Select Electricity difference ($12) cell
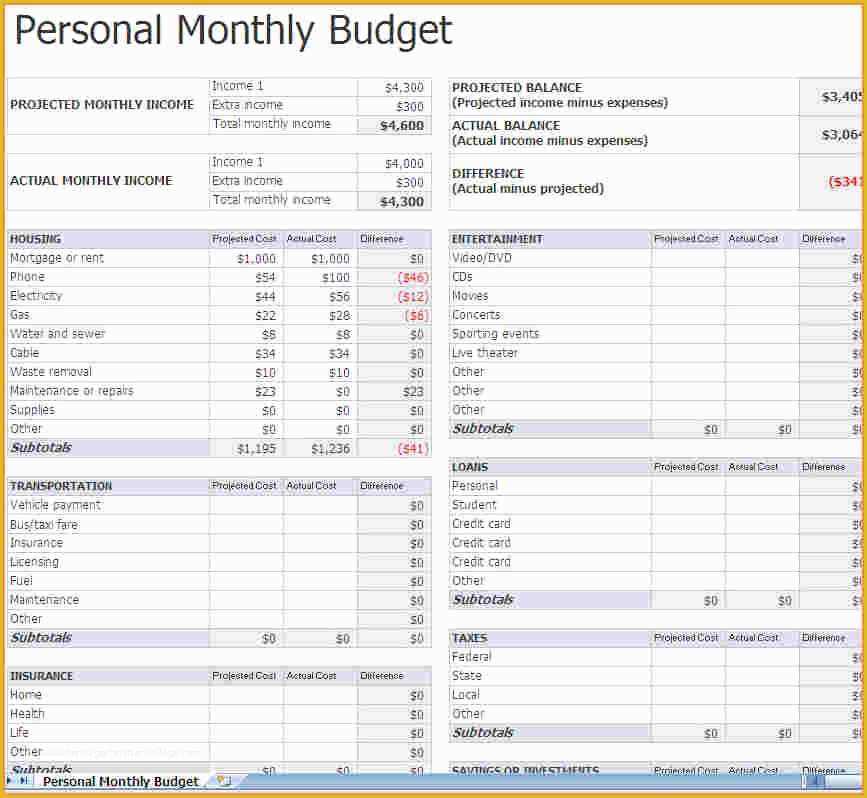867x798 pixels. (x=395, y=296)
